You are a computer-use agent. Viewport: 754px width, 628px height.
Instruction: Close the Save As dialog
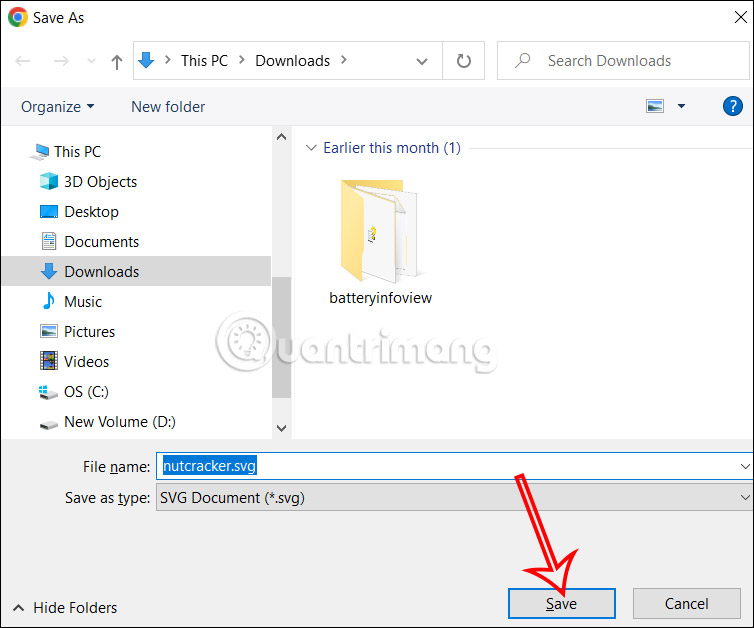click(741, 17)
